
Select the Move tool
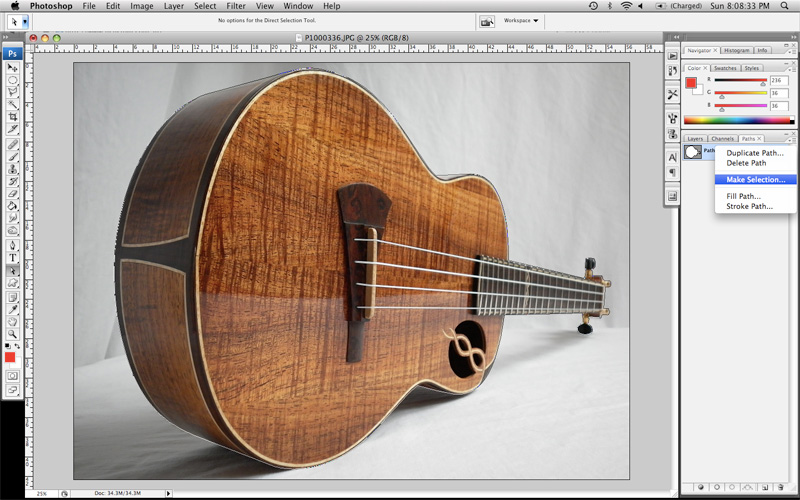pos(13,68)
